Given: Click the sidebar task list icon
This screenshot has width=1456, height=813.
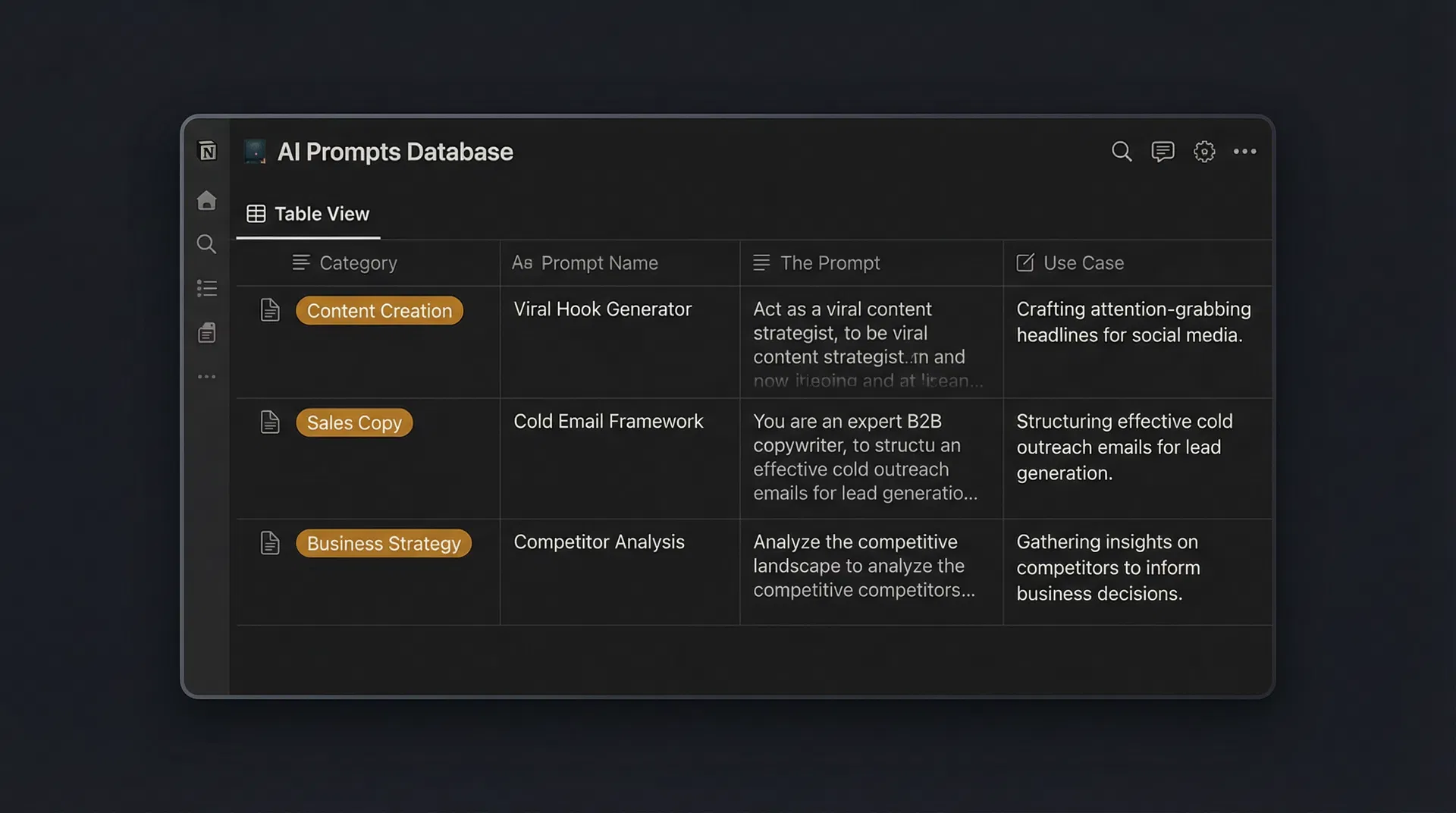Looking at the screenshot, I should [x=206, y=287].
